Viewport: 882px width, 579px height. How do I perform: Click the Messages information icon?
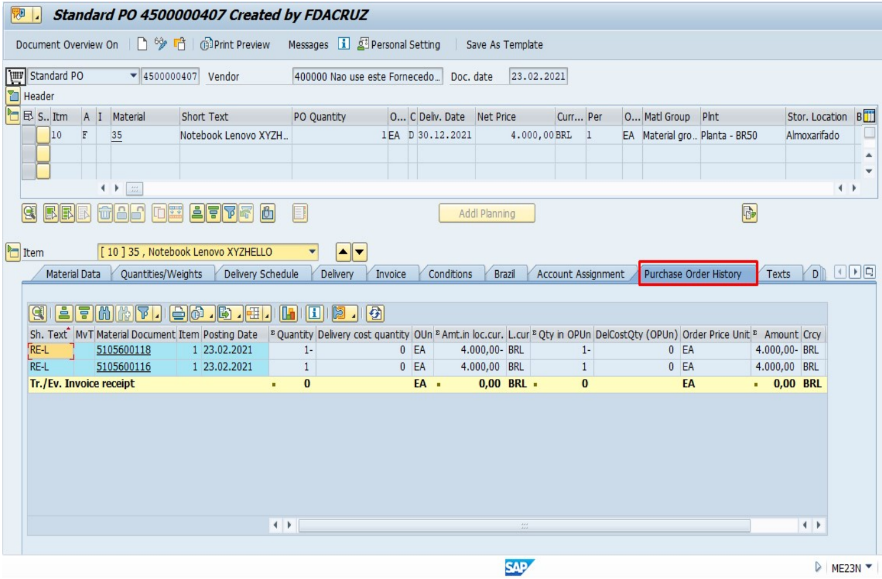coord(344,44)
